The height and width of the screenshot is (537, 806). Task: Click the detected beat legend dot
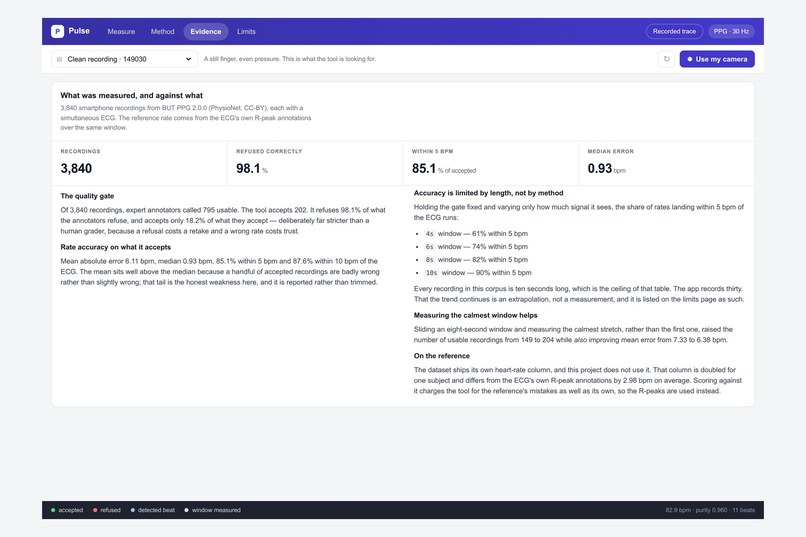[x=133, y=510]
